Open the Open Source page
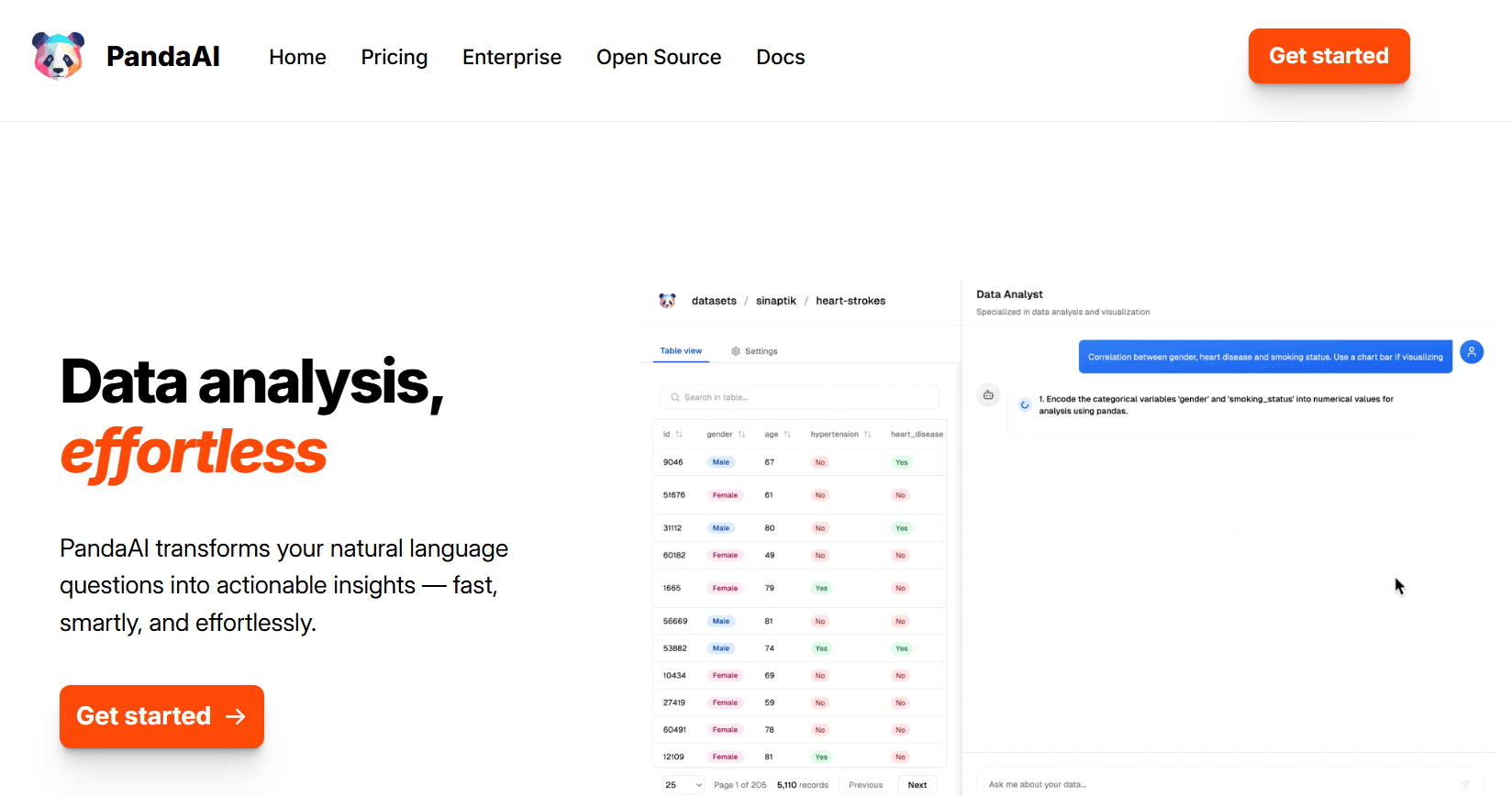Viewport: 1512px width, 796px height. tap(659, 57)
